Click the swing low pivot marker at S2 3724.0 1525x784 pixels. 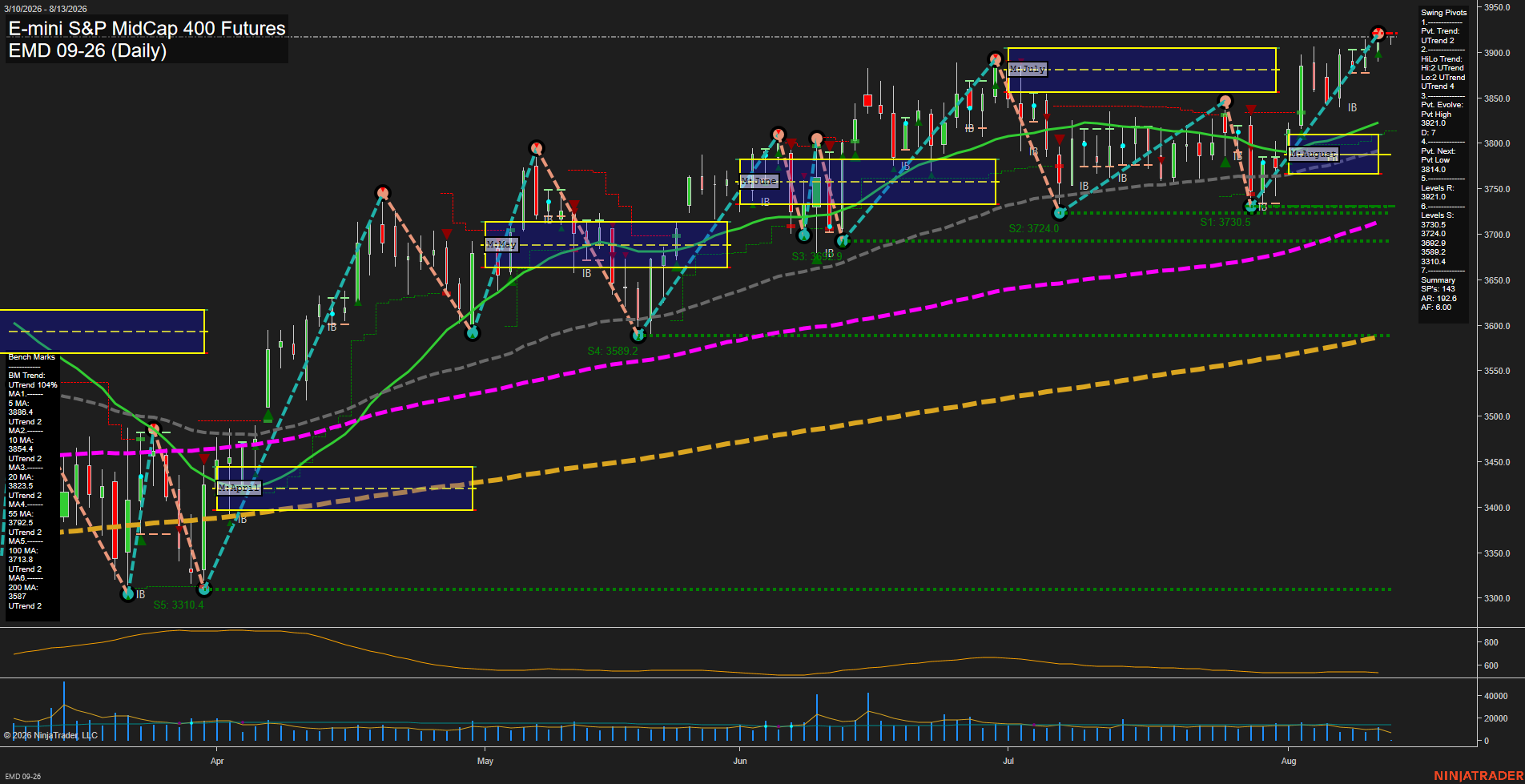click(x=1060, y=213)
